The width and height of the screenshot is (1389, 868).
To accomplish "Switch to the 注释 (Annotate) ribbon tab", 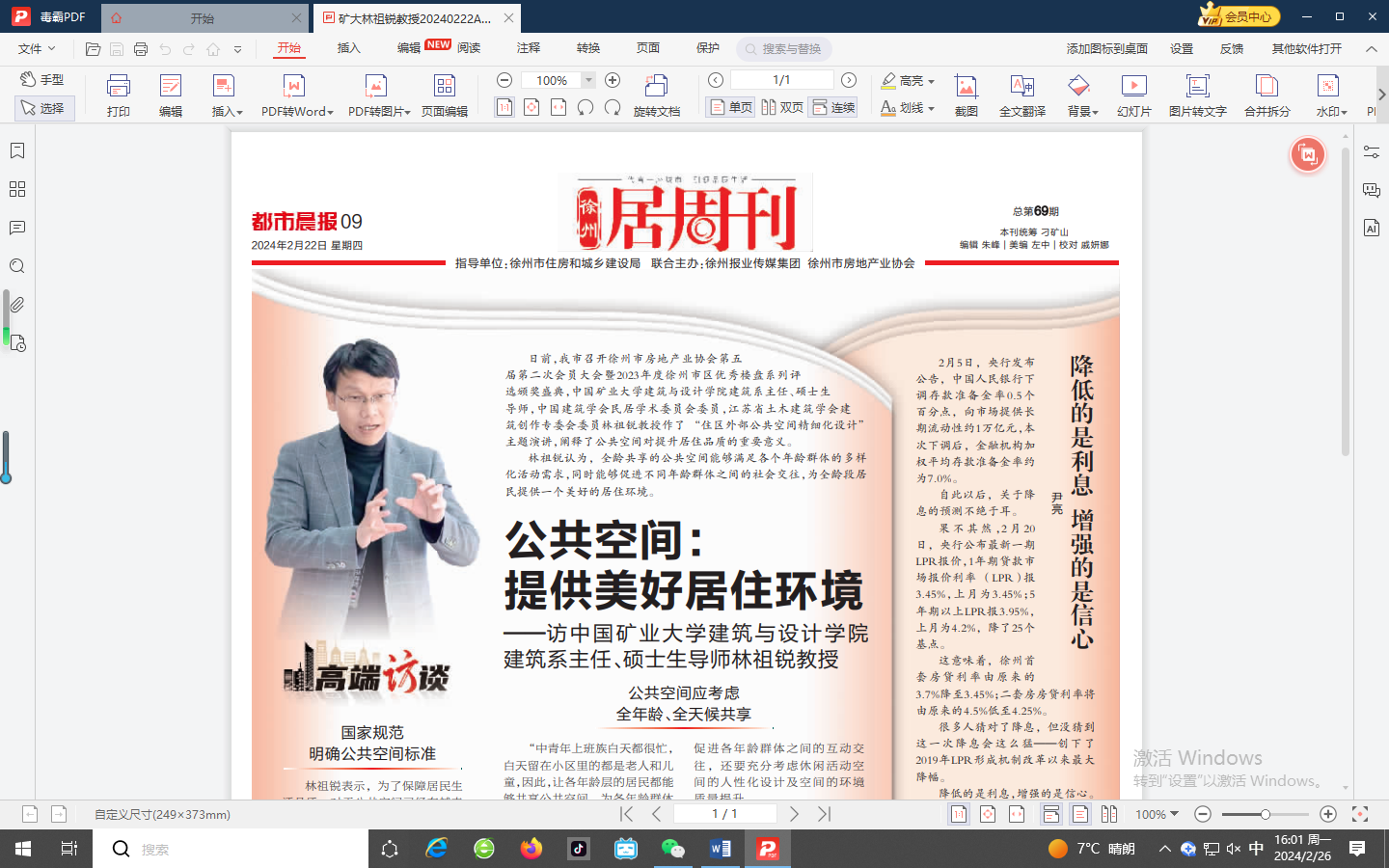I will click(x=528, y=48).
